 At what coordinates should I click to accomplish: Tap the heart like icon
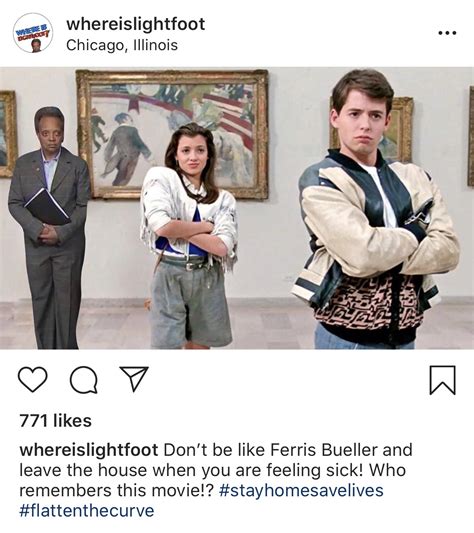point(32,380)
